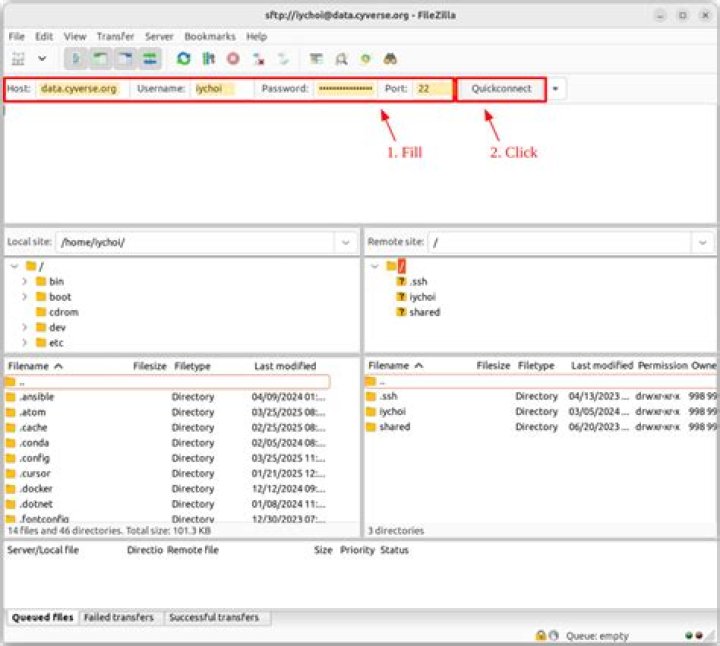Toggle the local directory tree display
Image resolution: width=720 pixels, height=646 pixels.
(x=100, y=59)
